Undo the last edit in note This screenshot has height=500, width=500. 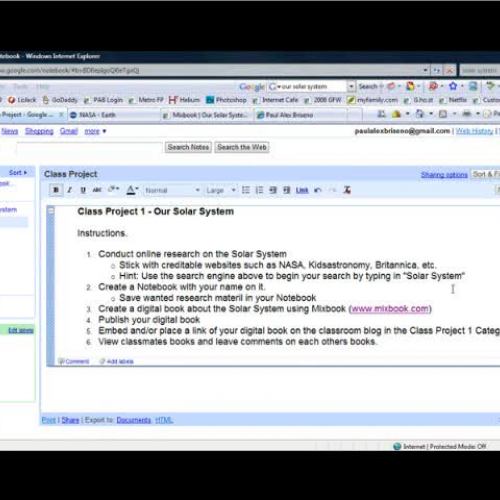click(318, 190)
